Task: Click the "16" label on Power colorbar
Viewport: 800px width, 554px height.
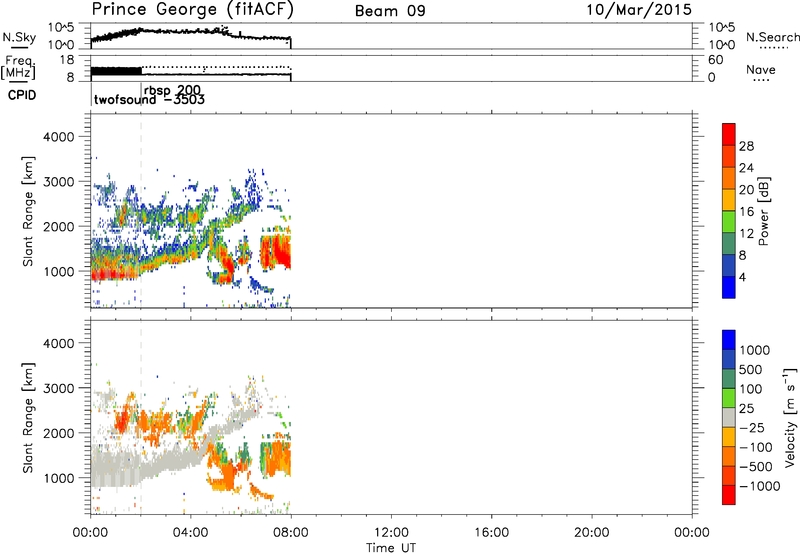Action: pyautogui.click(x=746, y=212)
